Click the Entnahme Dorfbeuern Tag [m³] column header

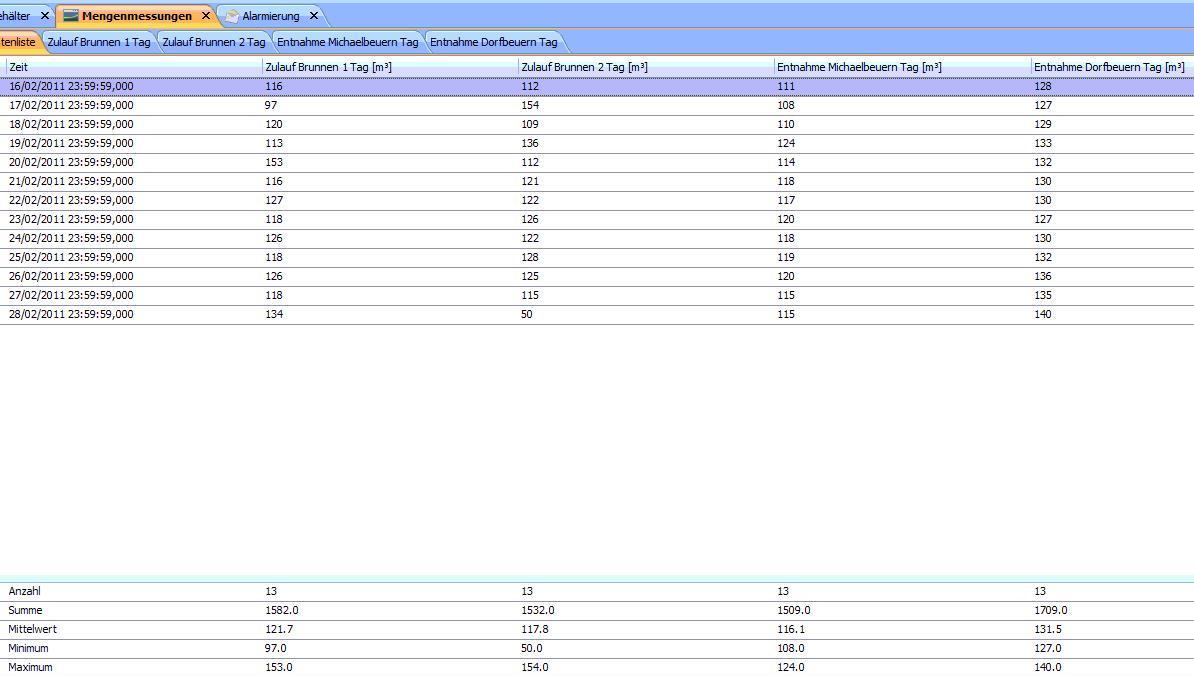point(1108,67)
